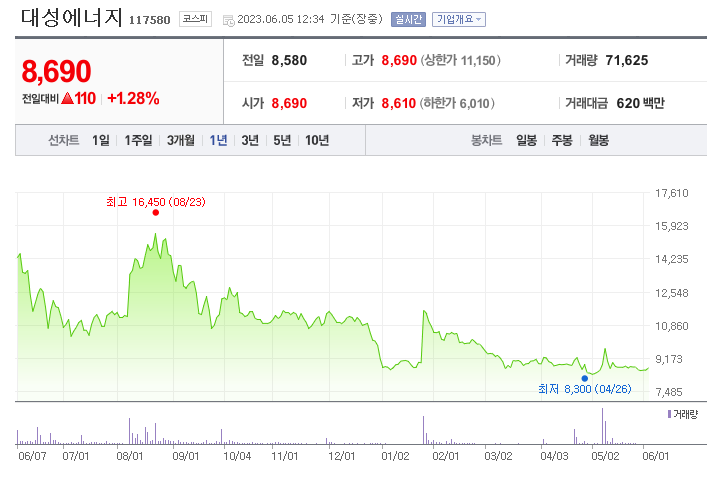Click the 01/02 date axis label
707x480 pixels.
pyautogui.click(x=395, y=456)
